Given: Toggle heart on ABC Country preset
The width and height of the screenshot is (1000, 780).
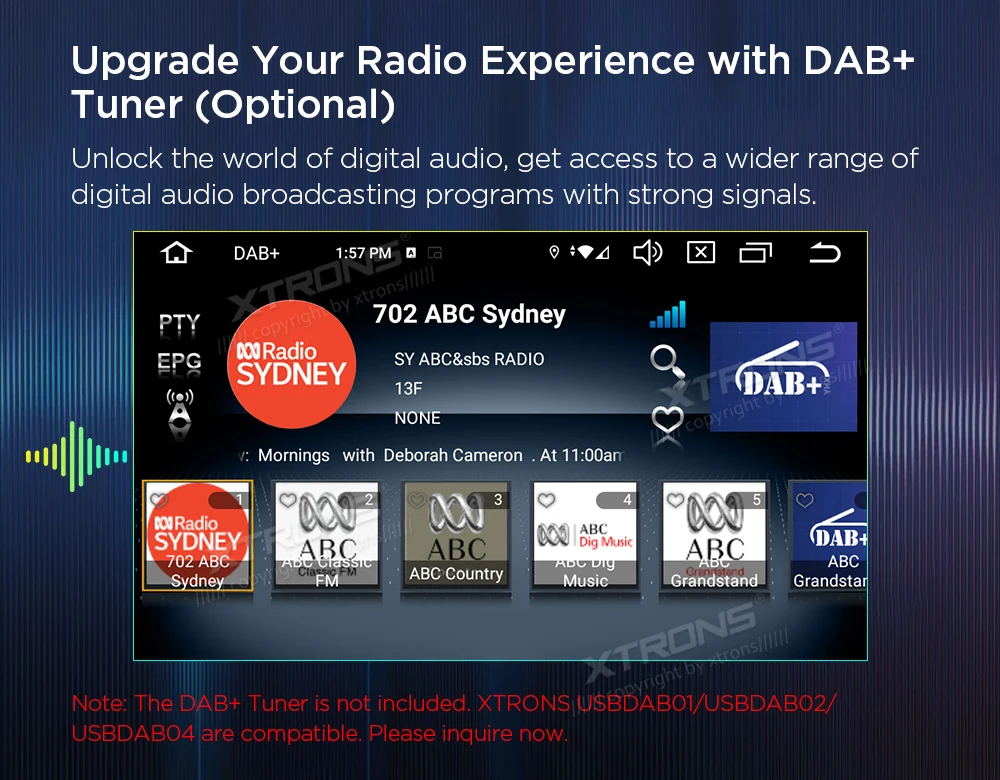Looking at the screenshot, I should point(418,501).
